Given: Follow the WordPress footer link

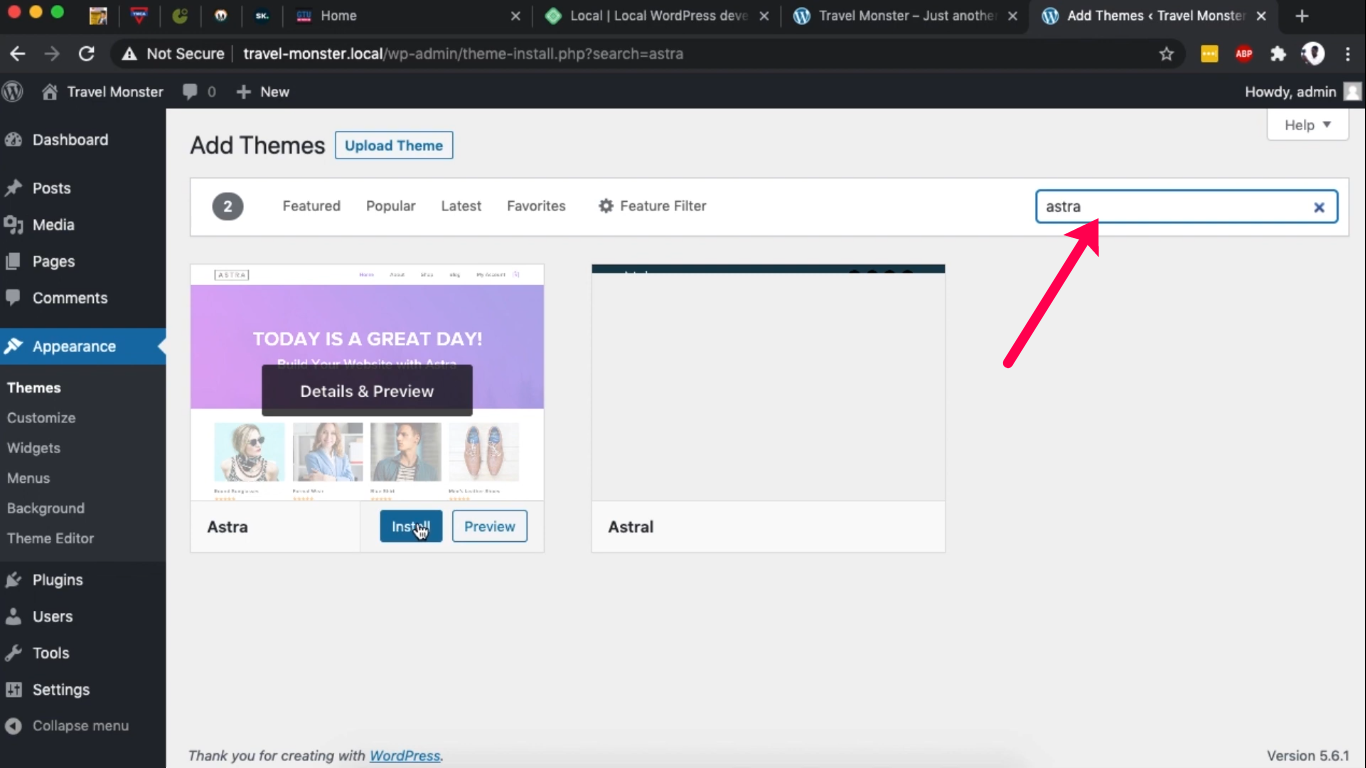Looking at the screenshot, I should [x=405, y=756].
